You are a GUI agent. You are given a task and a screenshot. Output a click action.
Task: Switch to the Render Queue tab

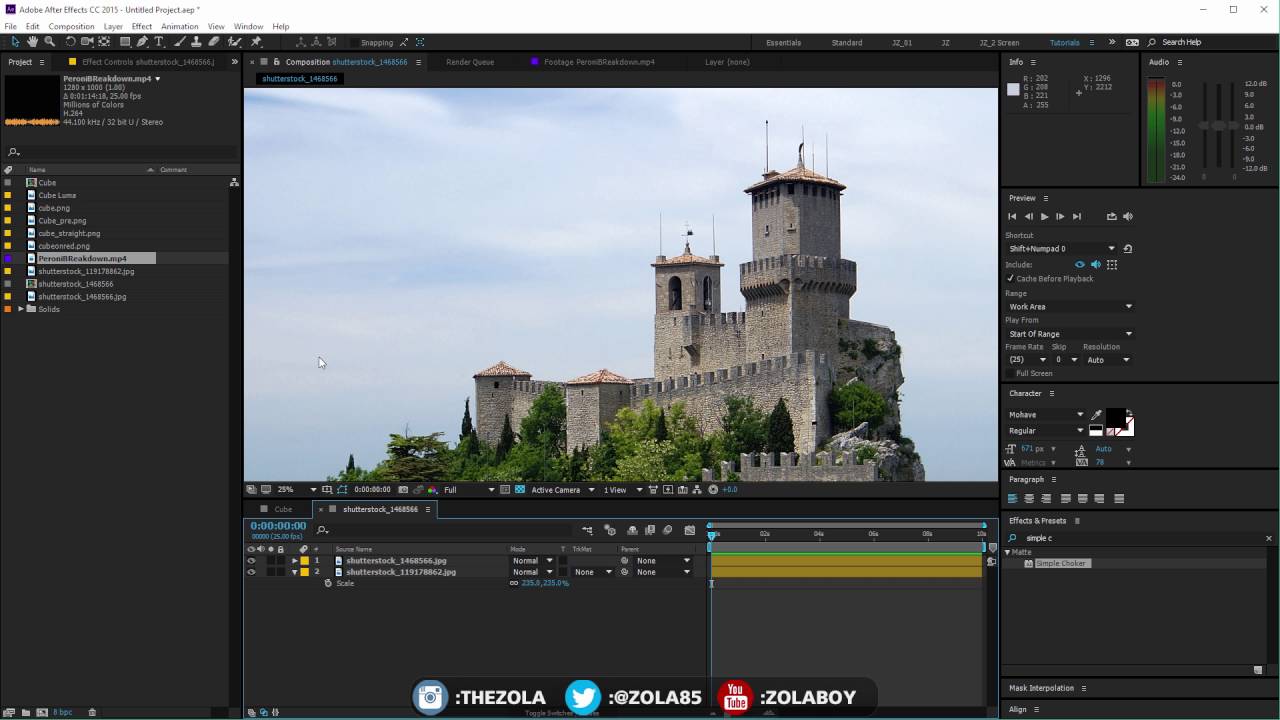tap(470, 62)
